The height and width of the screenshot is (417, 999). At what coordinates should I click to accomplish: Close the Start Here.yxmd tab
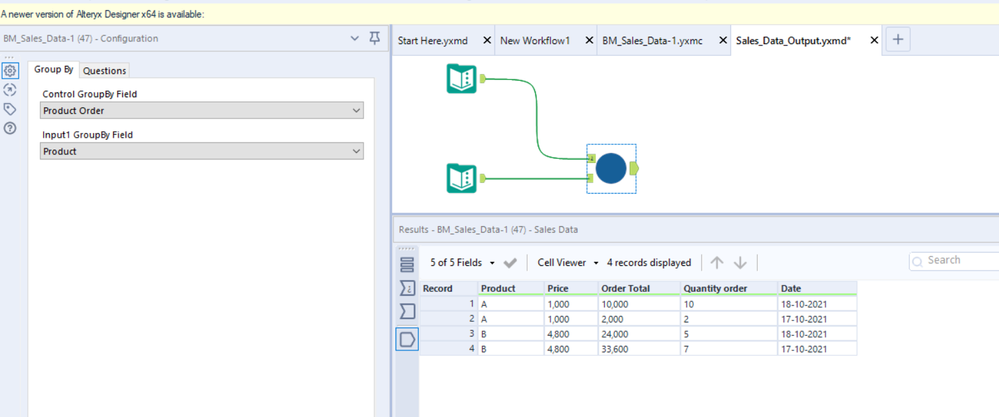[x=487, y=41]
